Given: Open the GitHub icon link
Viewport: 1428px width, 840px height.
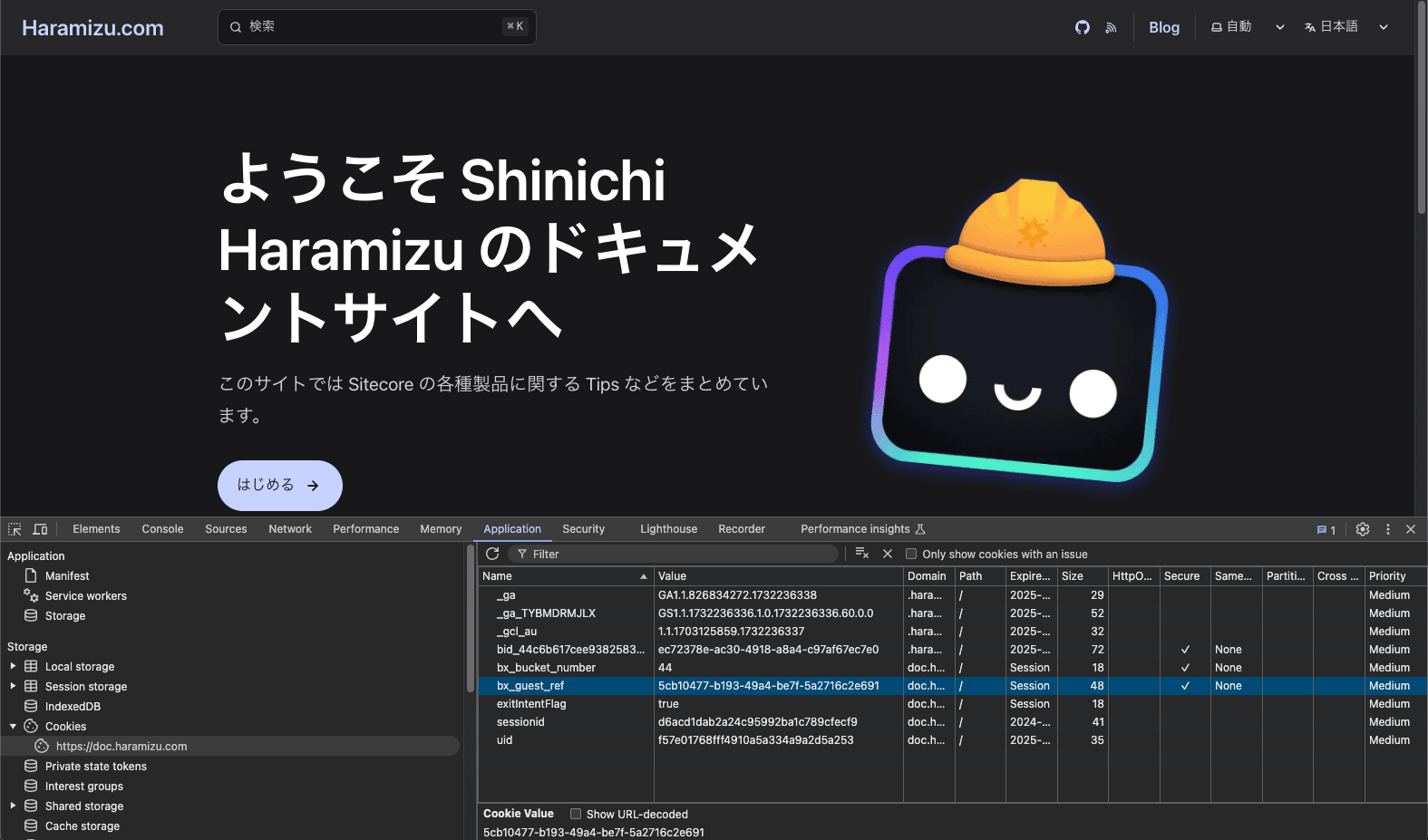Looking at the screenshot, I should pyautogui.click(x=1082, y=27).
